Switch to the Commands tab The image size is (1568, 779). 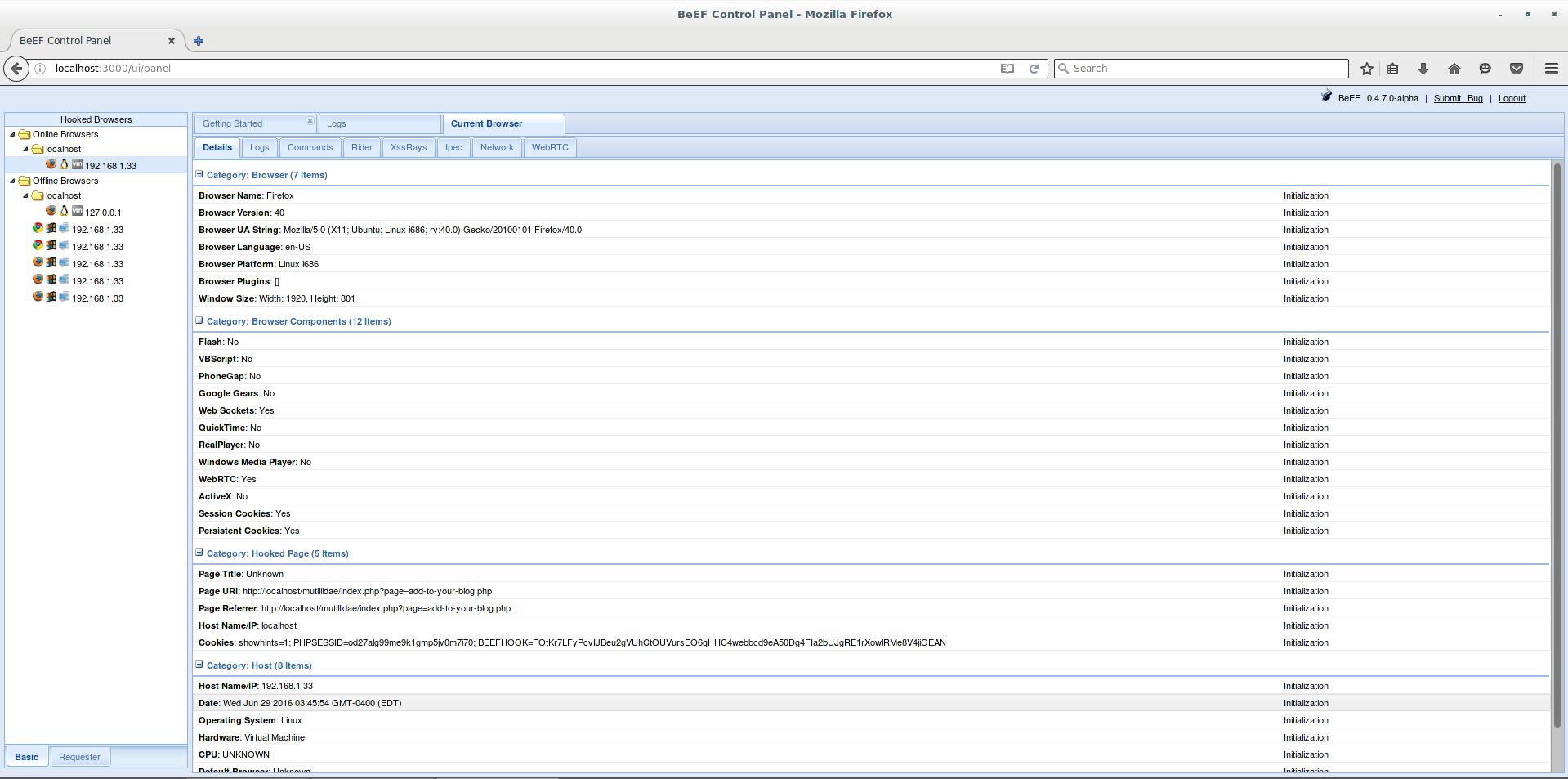click(x=310, y=147)
